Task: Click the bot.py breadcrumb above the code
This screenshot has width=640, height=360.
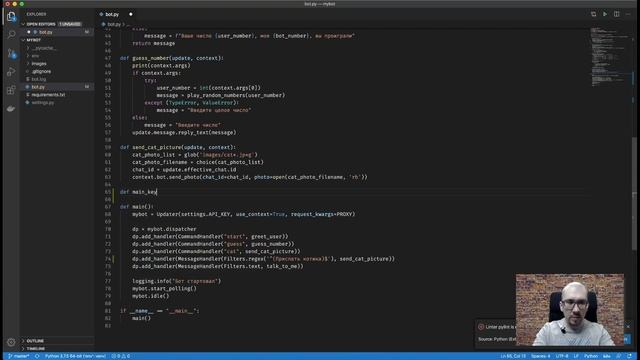Action: (x=113, y=24)
